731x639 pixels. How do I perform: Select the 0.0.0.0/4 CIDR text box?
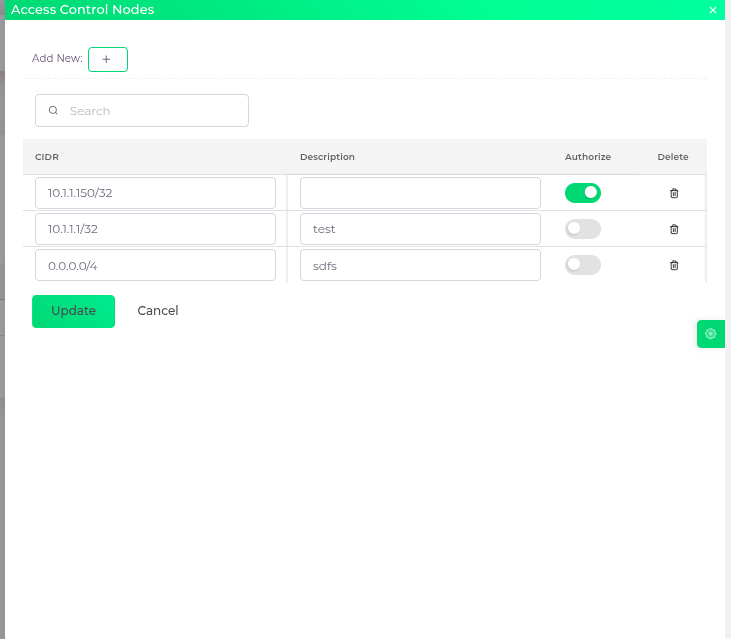(x=155, y=265)
